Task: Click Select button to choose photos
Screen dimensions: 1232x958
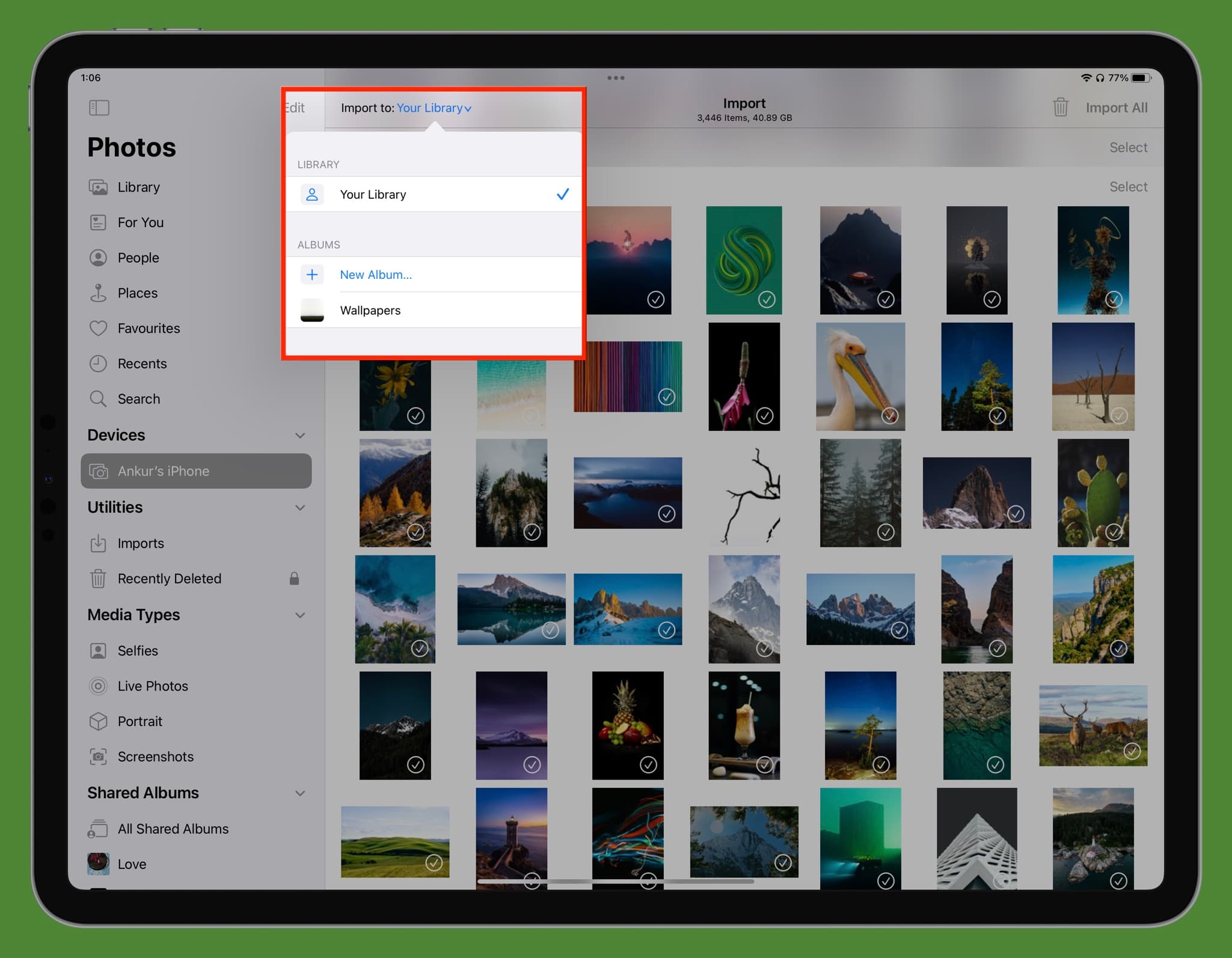Action: 1128,147
